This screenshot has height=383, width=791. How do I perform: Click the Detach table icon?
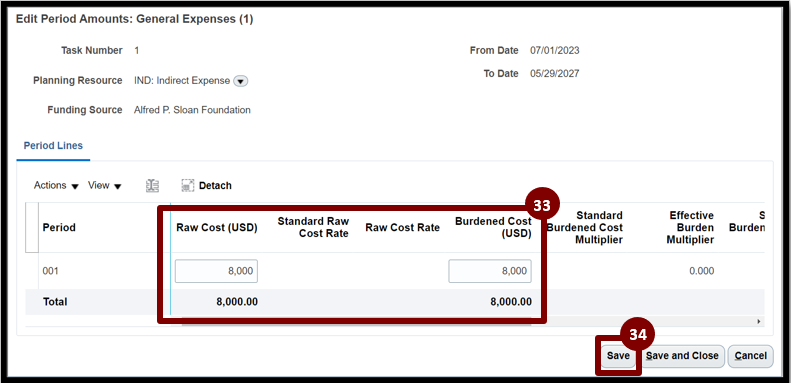point(188,186)
